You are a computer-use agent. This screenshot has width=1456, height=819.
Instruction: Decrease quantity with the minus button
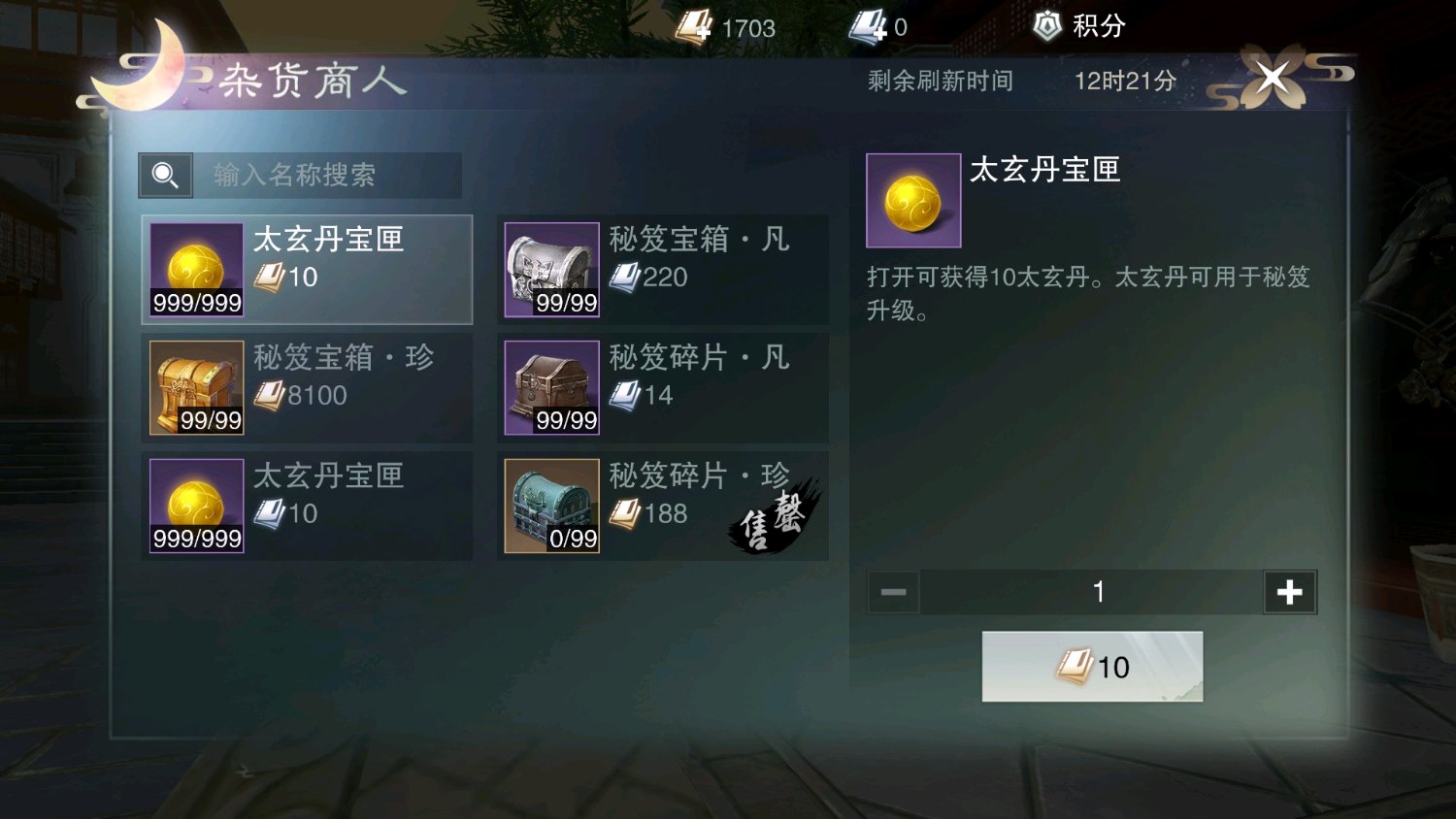click(893, 592)
